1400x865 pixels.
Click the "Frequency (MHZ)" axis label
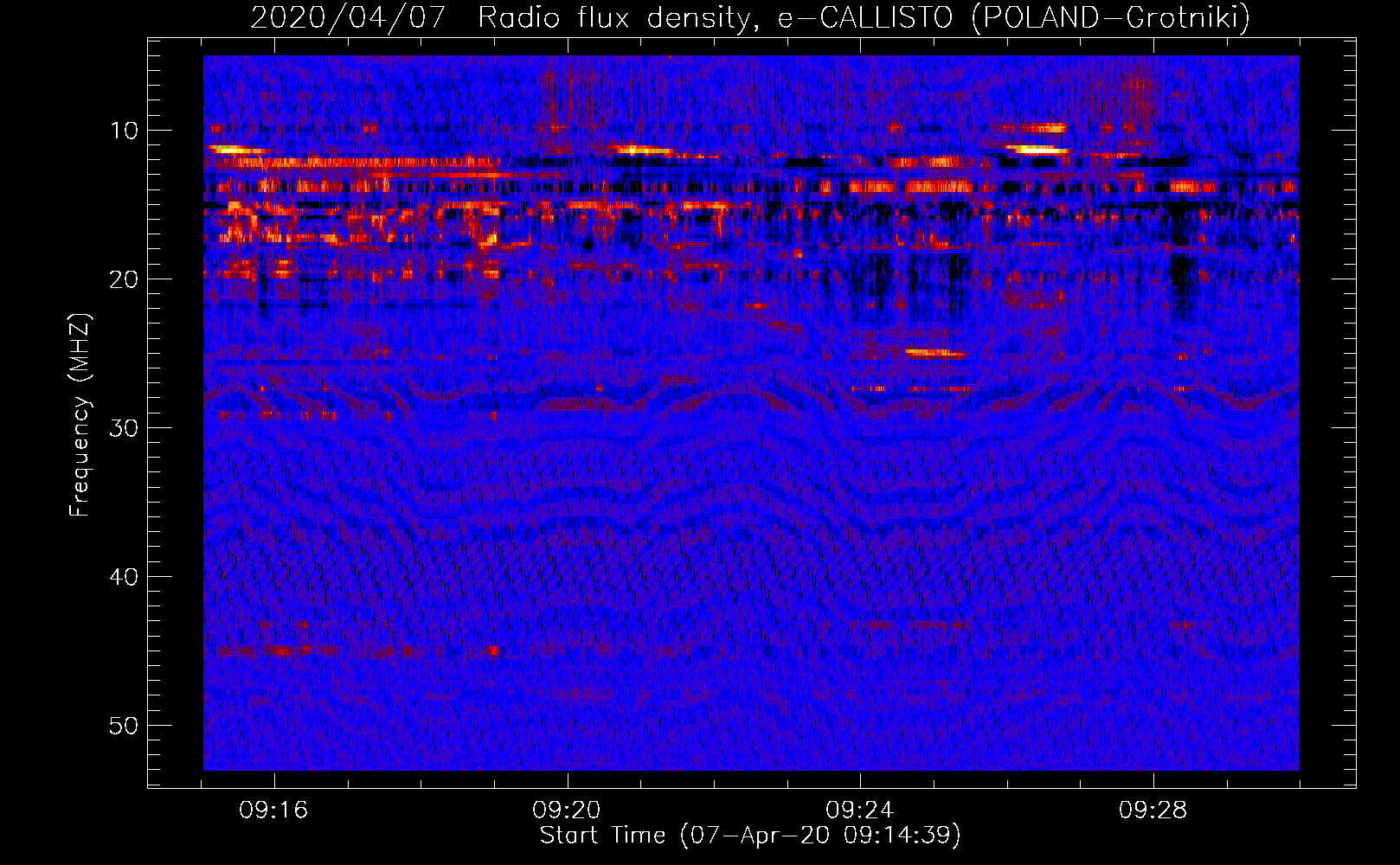(x=79, y=415)
